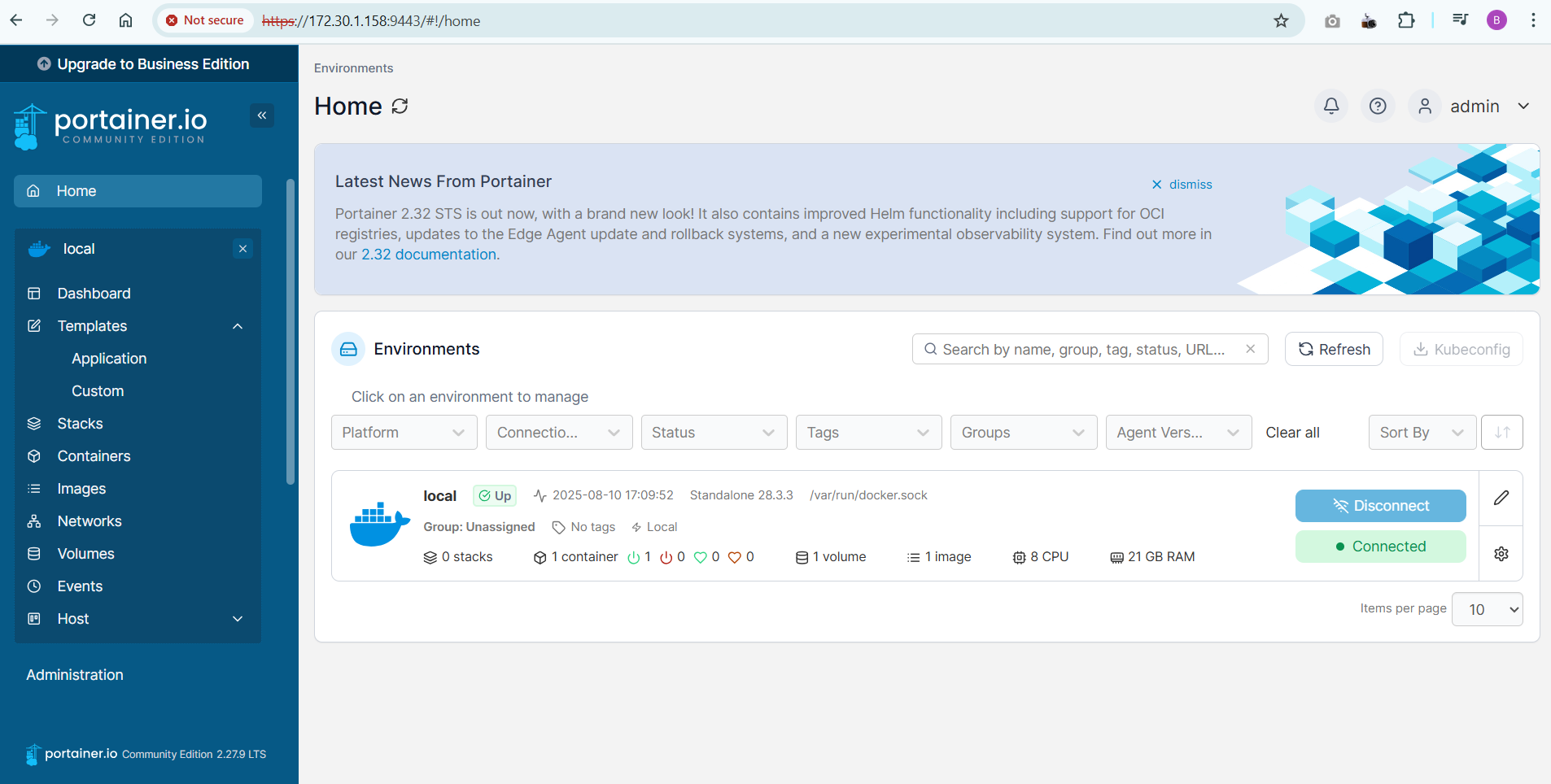The width and height of the screenshot is (1551, 784).
Task: Click the Administration section label
Action: click(75, 675)
